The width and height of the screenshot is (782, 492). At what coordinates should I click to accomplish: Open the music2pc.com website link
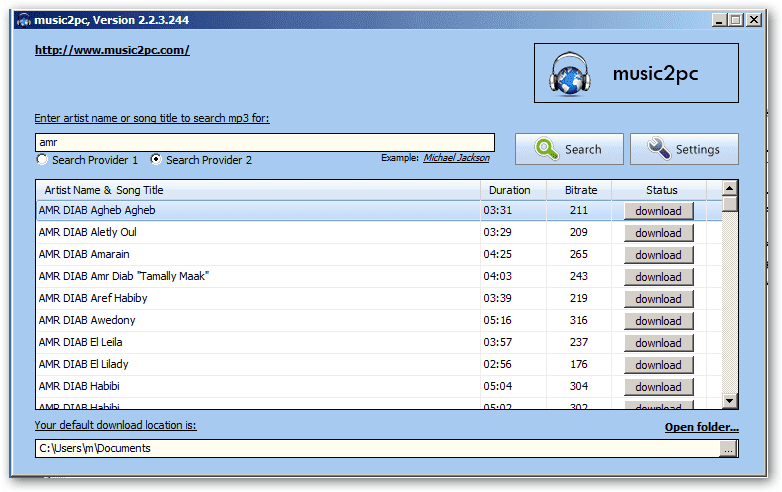112,50
